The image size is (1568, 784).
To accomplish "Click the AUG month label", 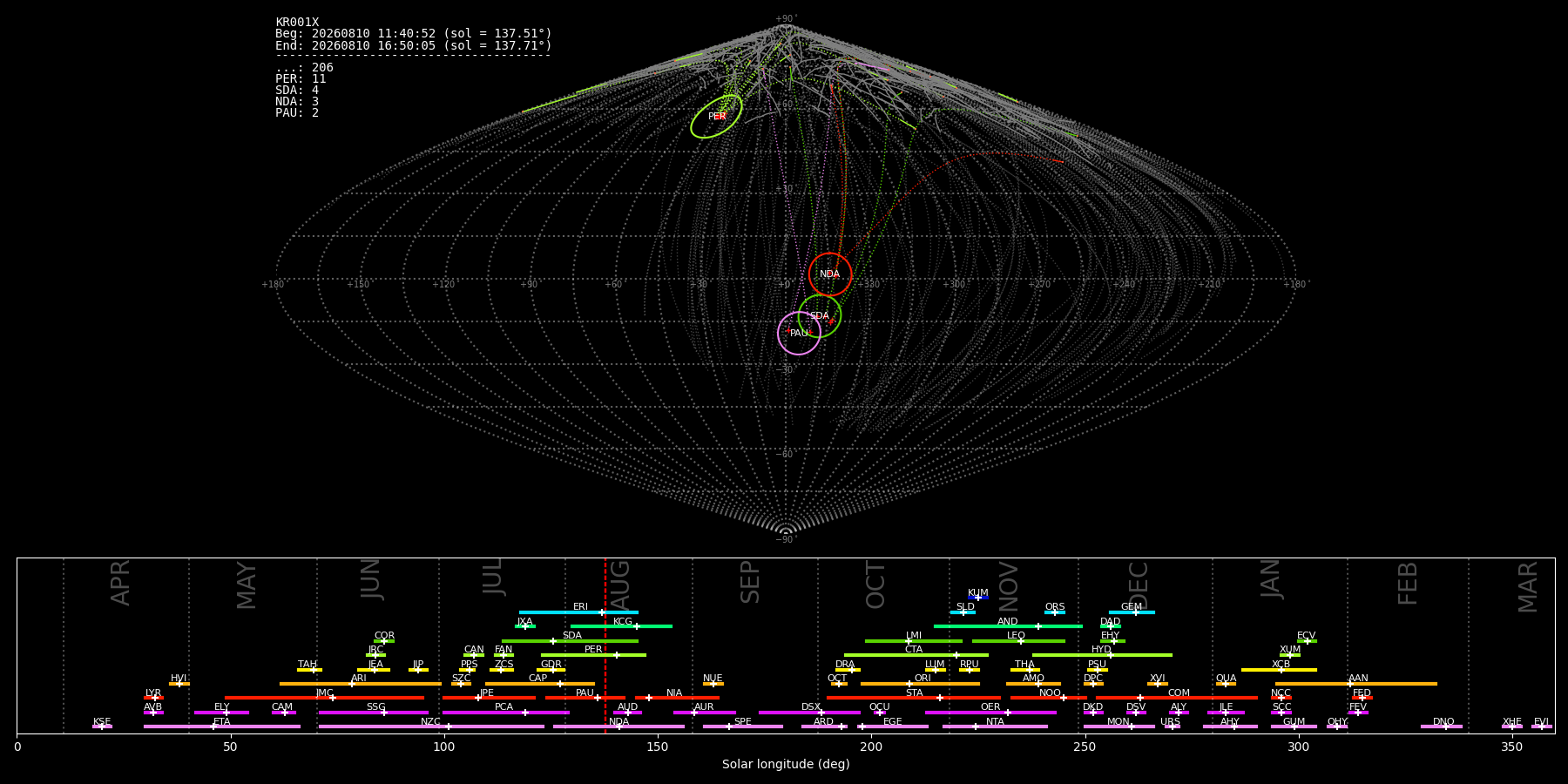I will click(x=620, y=583).
